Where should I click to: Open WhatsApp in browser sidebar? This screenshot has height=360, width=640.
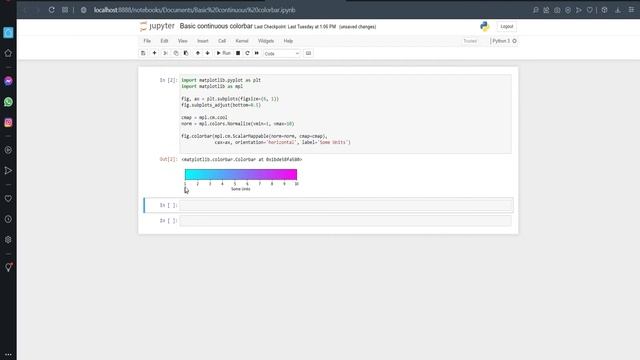click(8, 102)
